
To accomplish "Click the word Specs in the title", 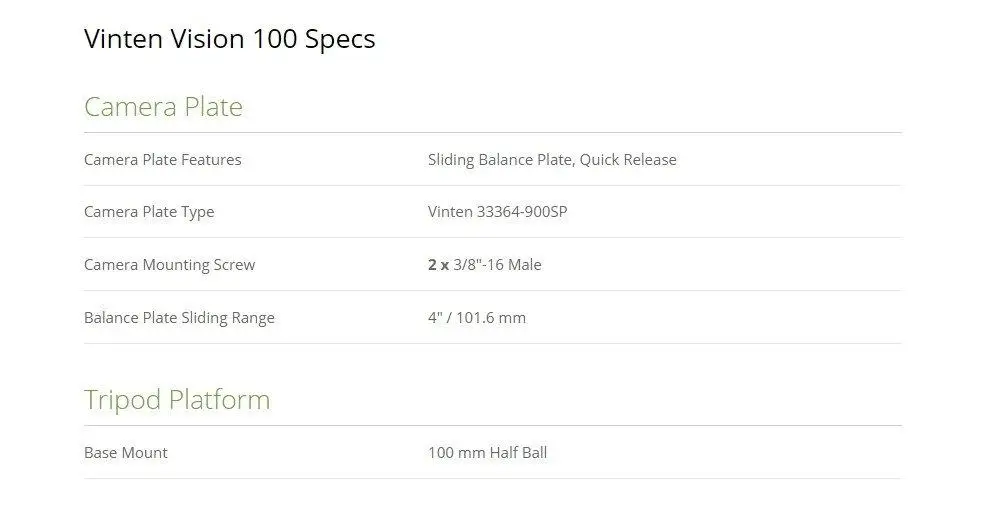I will click(340, 40).
